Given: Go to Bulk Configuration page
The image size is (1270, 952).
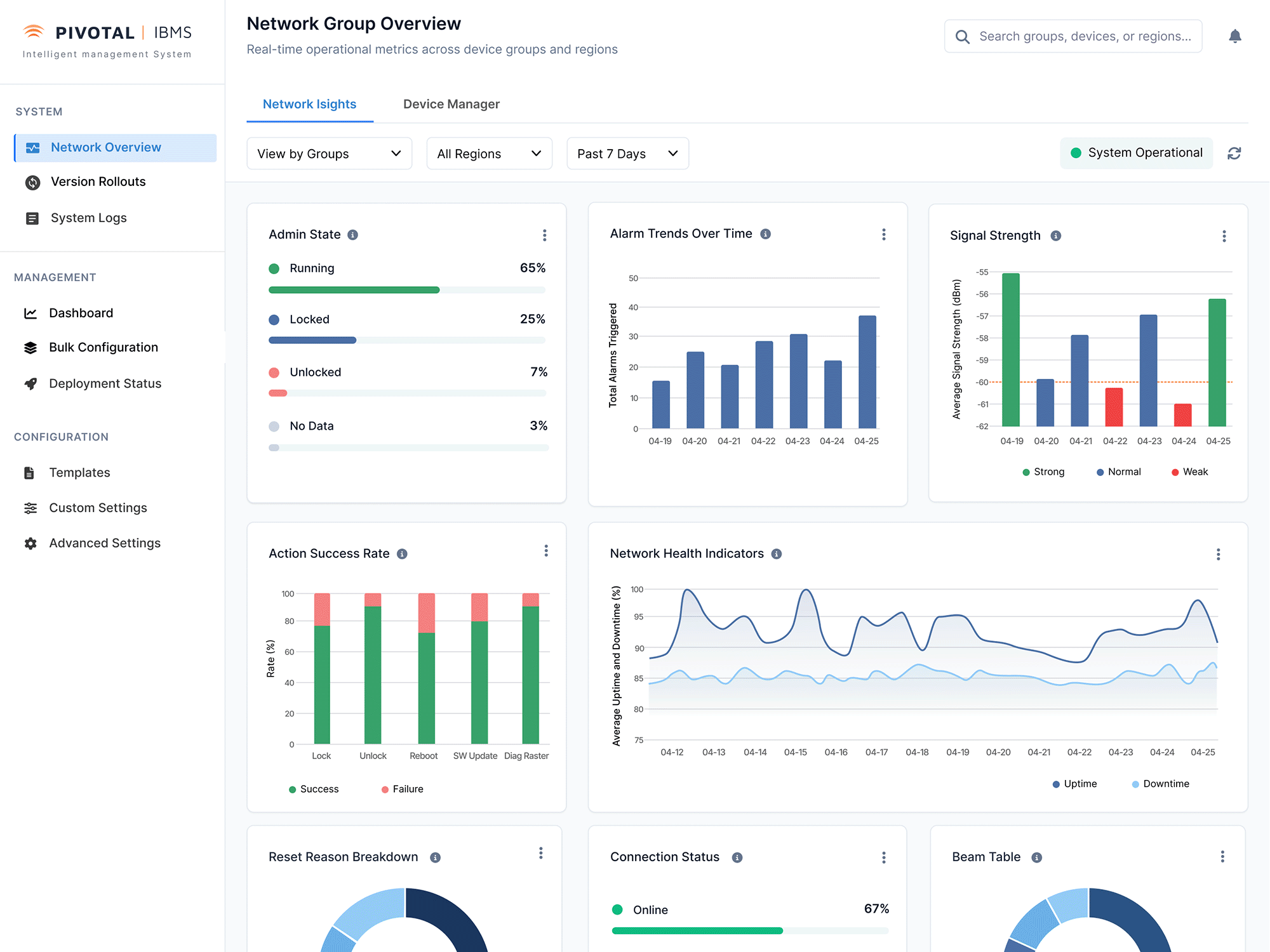Looking at the screenshot, I should pos(103,347).
